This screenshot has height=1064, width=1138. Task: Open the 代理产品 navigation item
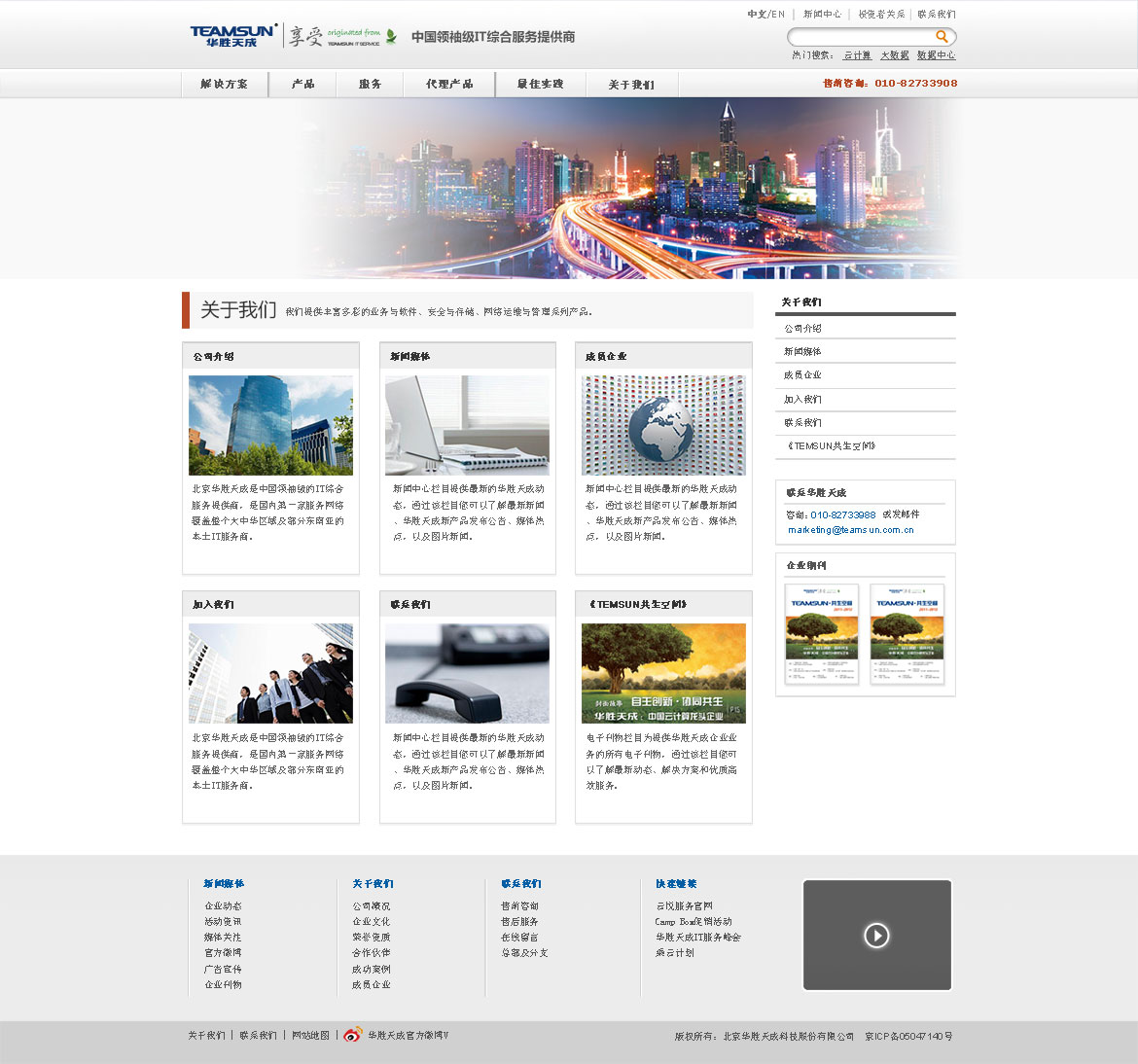click(449, 85)
